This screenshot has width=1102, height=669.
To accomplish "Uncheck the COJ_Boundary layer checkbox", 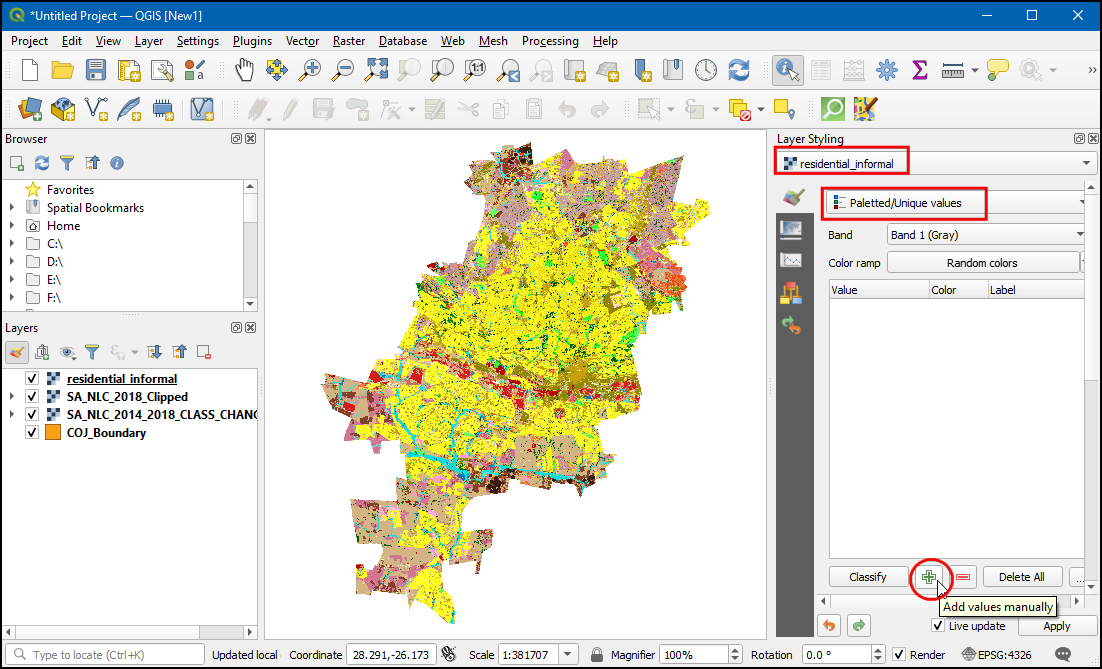I will tap(32, 433).
